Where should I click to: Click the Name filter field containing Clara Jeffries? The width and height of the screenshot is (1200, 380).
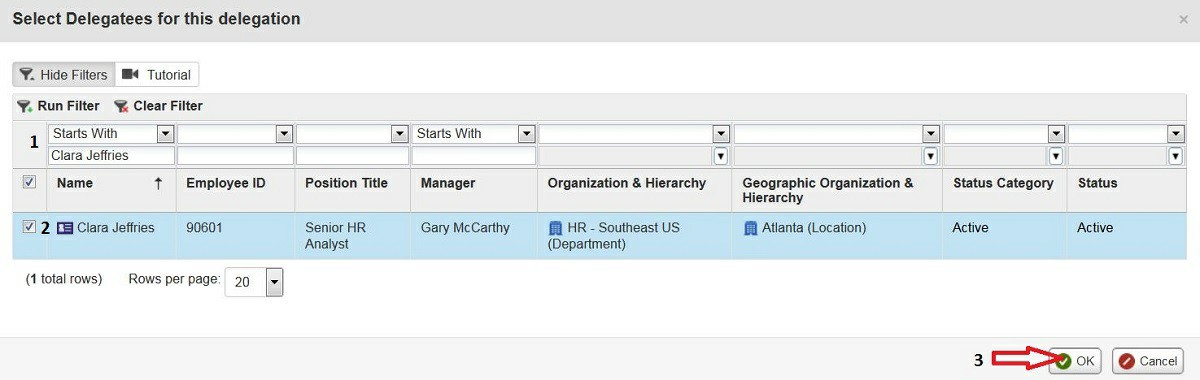tap(111, 156)
